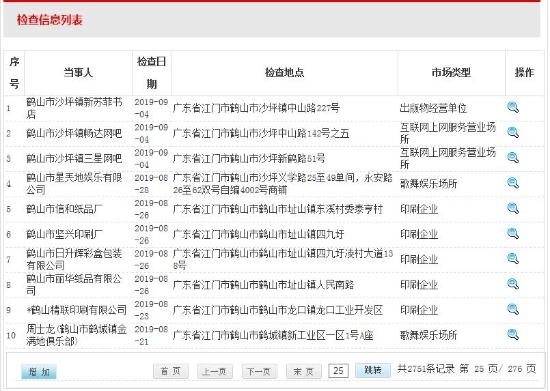Jump to last page with 末页

tap(304, 371)
